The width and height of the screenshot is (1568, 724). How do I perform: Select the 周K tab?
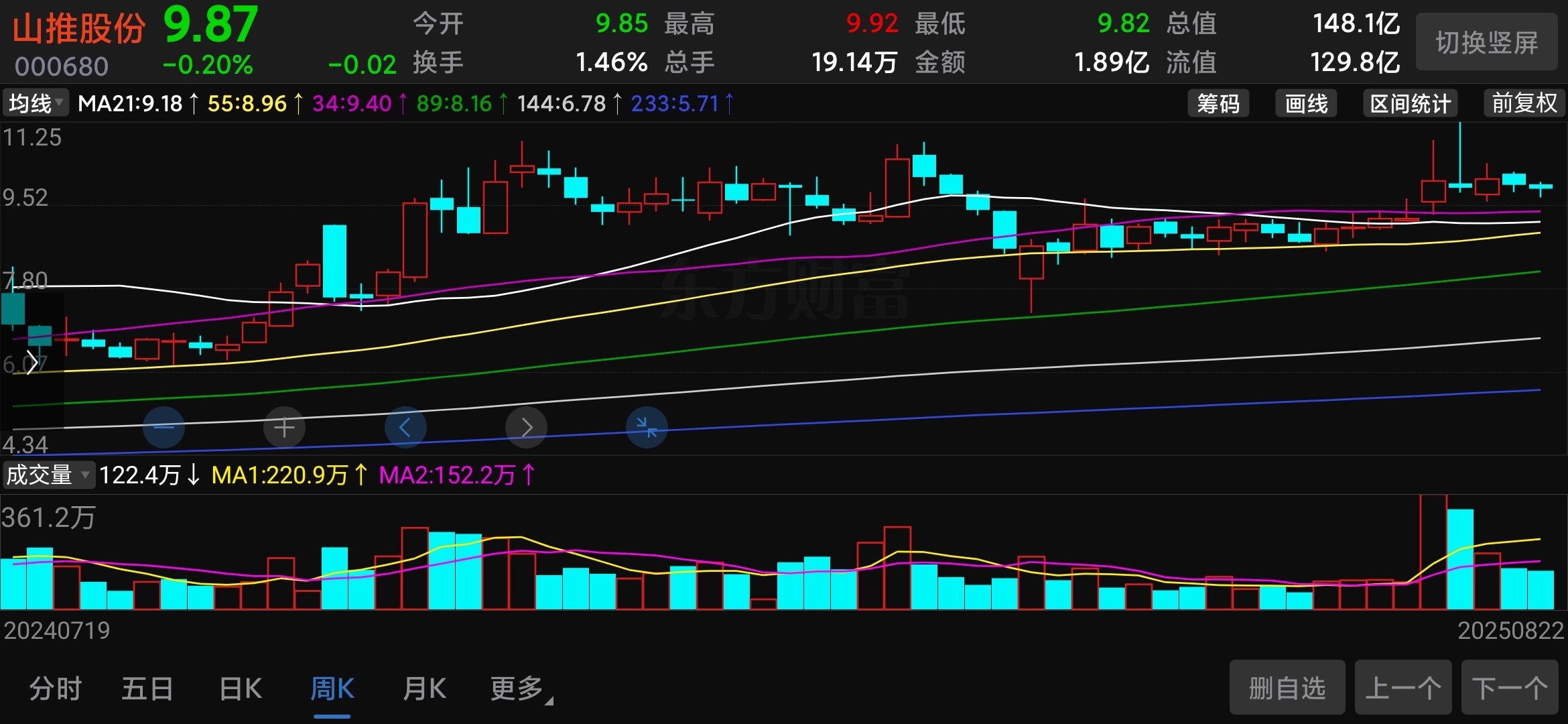point(332,688)
